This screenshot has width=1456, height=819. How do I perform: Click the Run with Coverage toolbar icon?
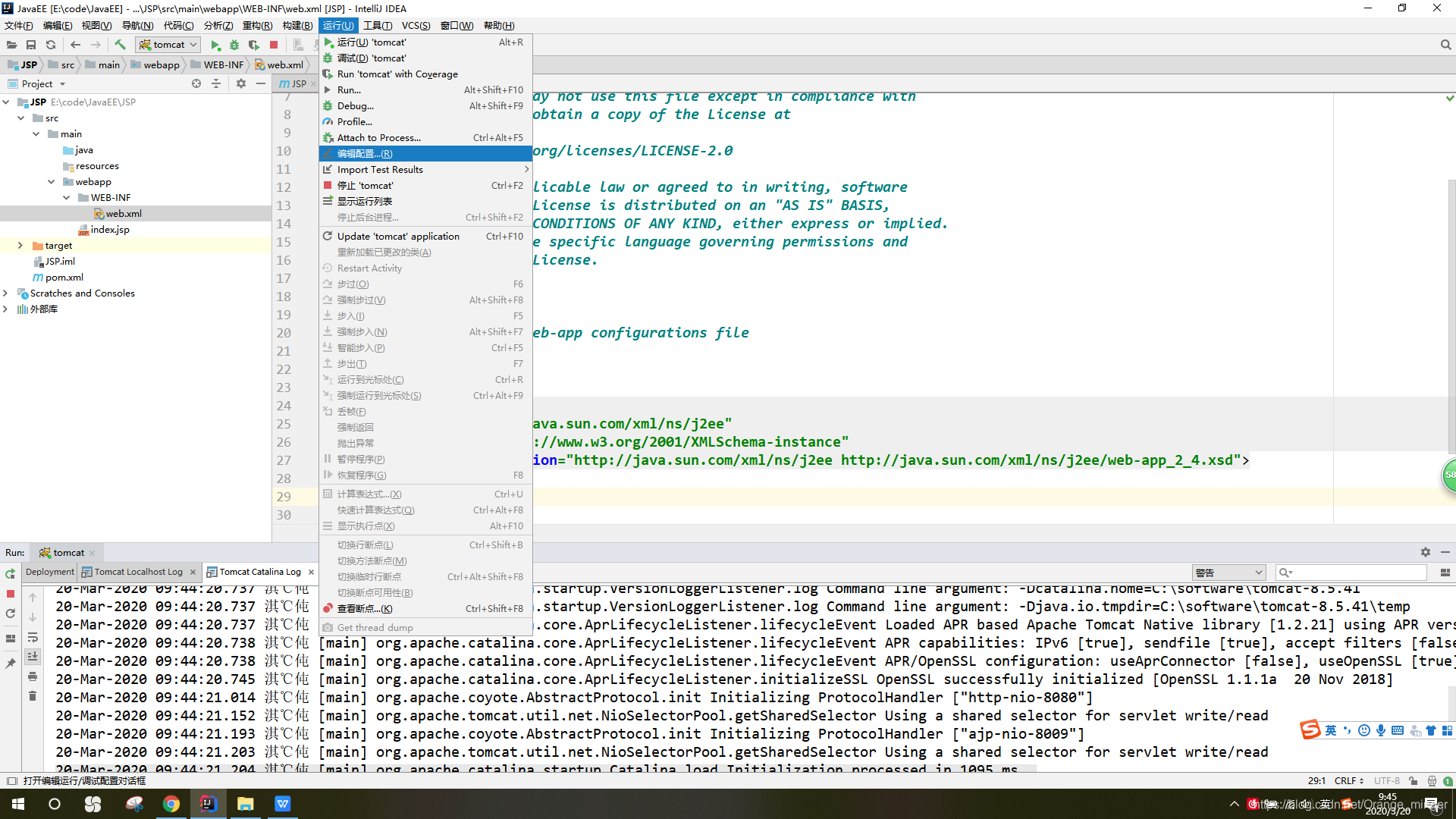click(x=254, y=45)
